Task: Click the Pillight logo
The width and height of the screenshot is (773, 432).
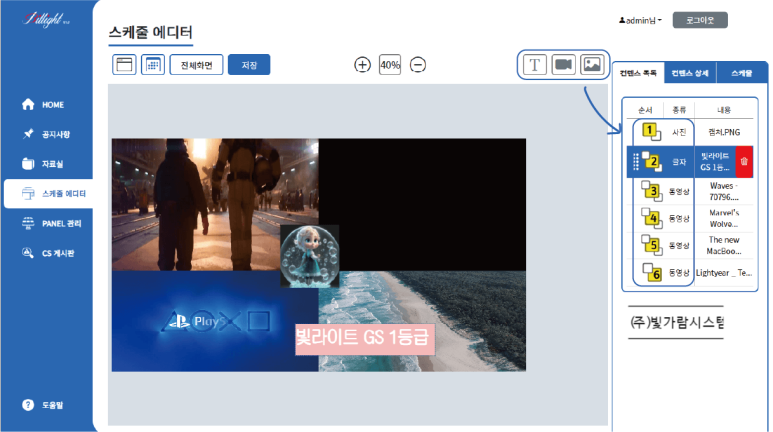Action: coord(46,20)
